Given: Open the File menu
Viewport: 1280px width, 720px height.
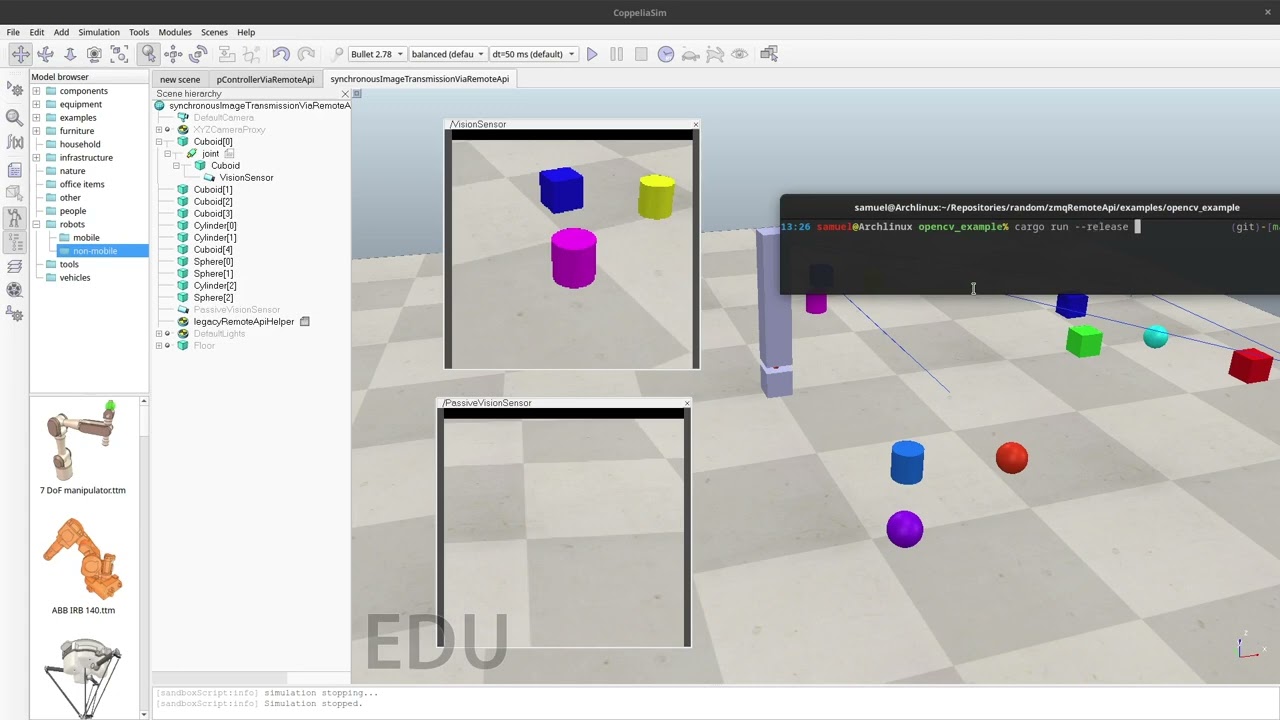Looking at the screenshot, I should pos(13,32).
